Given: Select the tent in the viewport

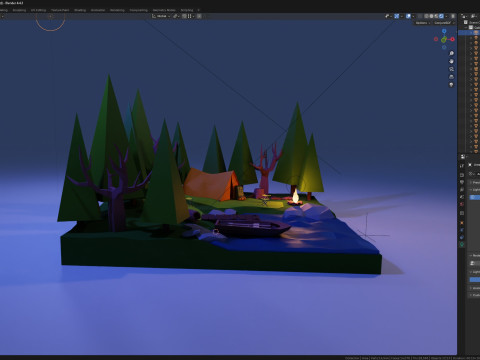Looking at the screenshot, I should 211,184.
